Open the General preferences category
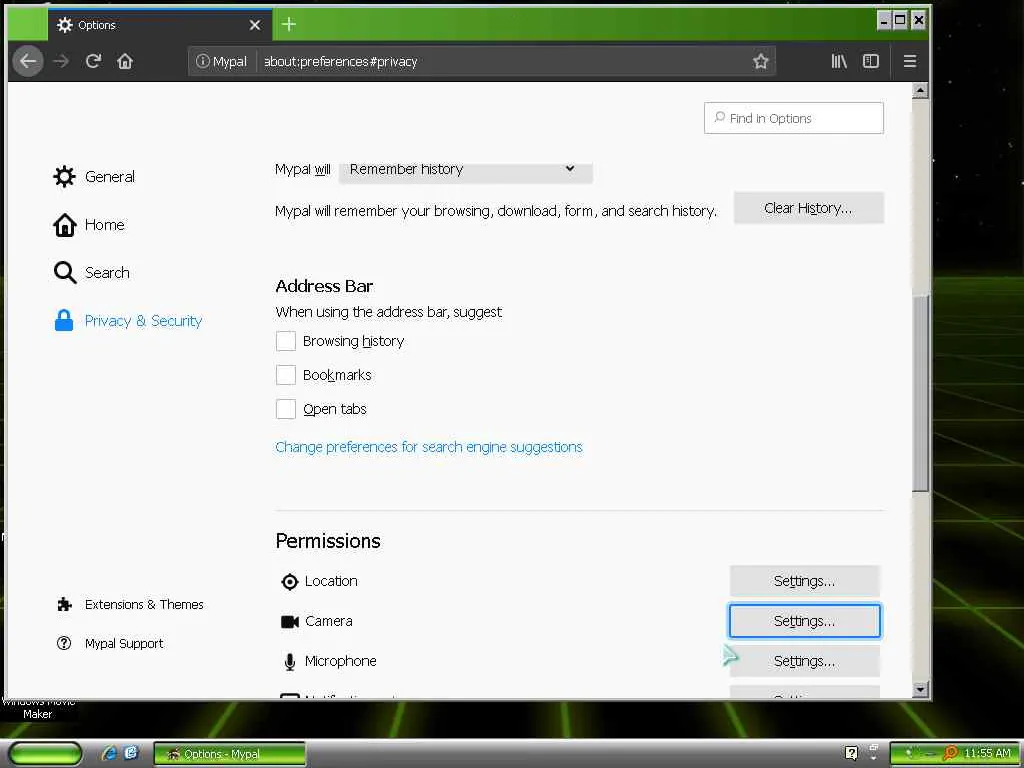The height and width of the screenshot is (768, 1024). pos(94,176)
